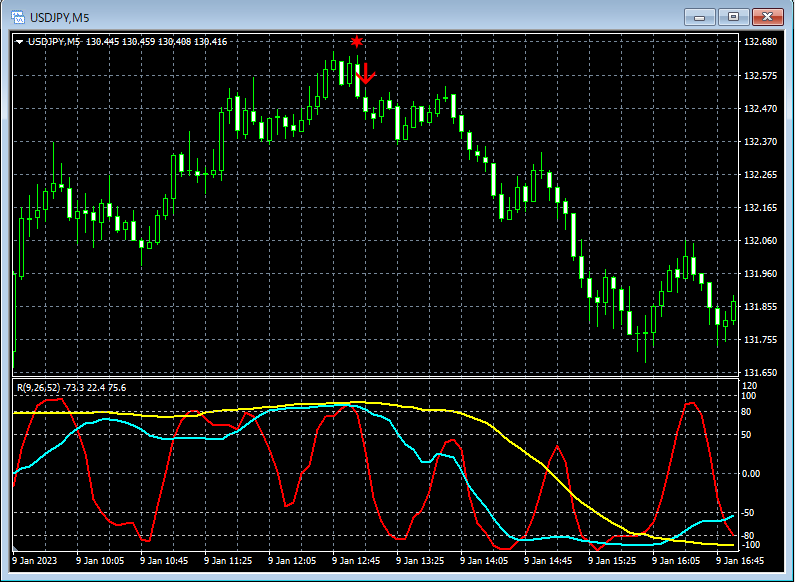
Task: Click the red down arrow sell signal
Action: 365,74
